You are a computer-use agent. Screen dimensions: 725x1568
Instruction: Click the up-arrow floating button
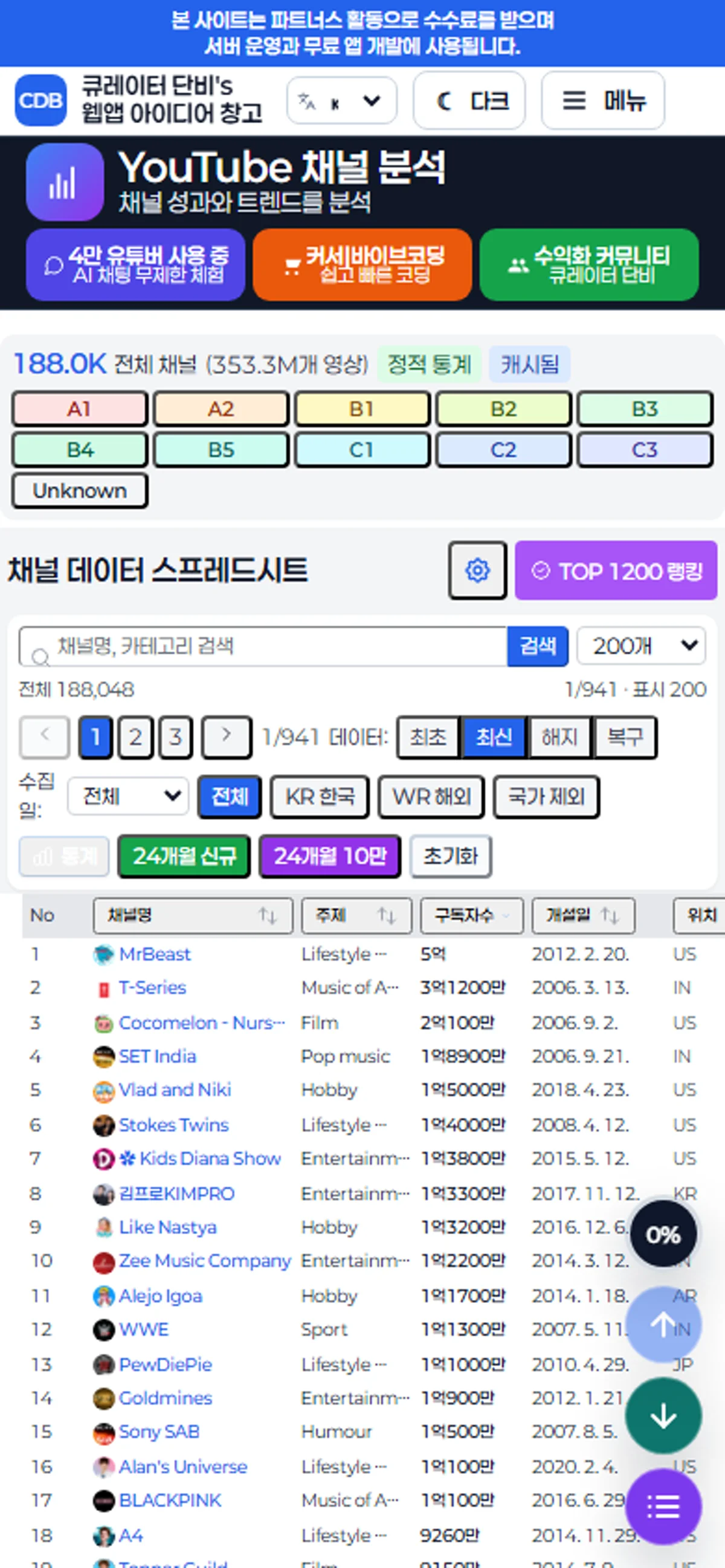[663, 1325]
